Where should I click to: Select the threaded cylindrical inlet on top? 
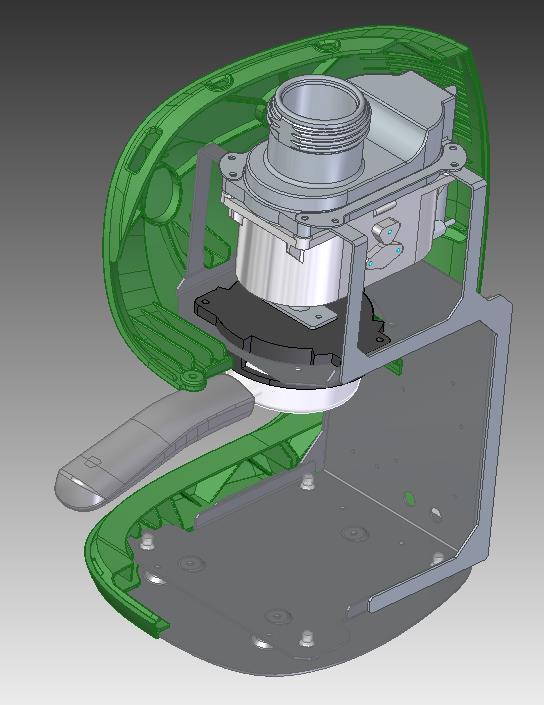point(318,128)
